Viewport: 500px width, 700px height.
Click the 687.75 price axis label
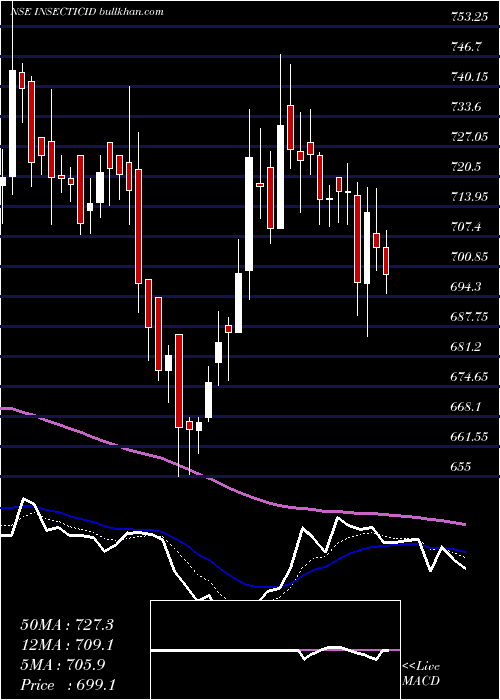coord(469,317)
